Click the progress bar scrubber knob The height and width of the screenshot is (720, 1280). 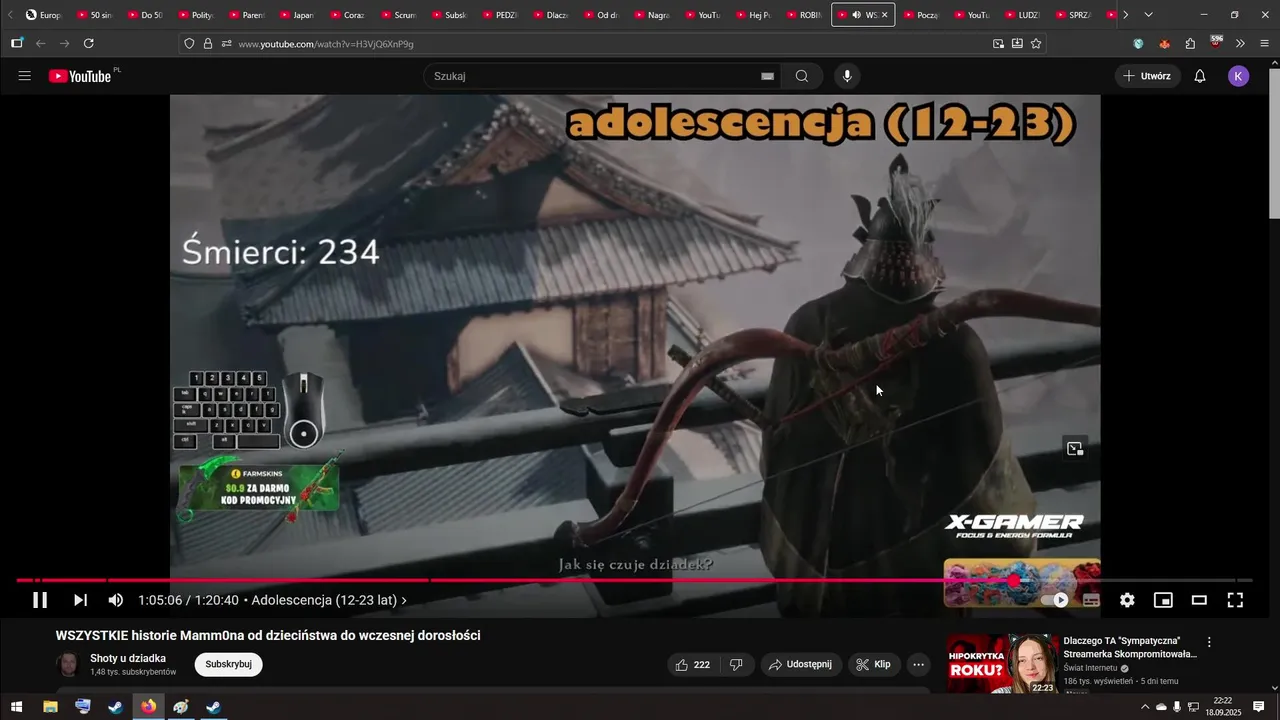point(1014,580)
